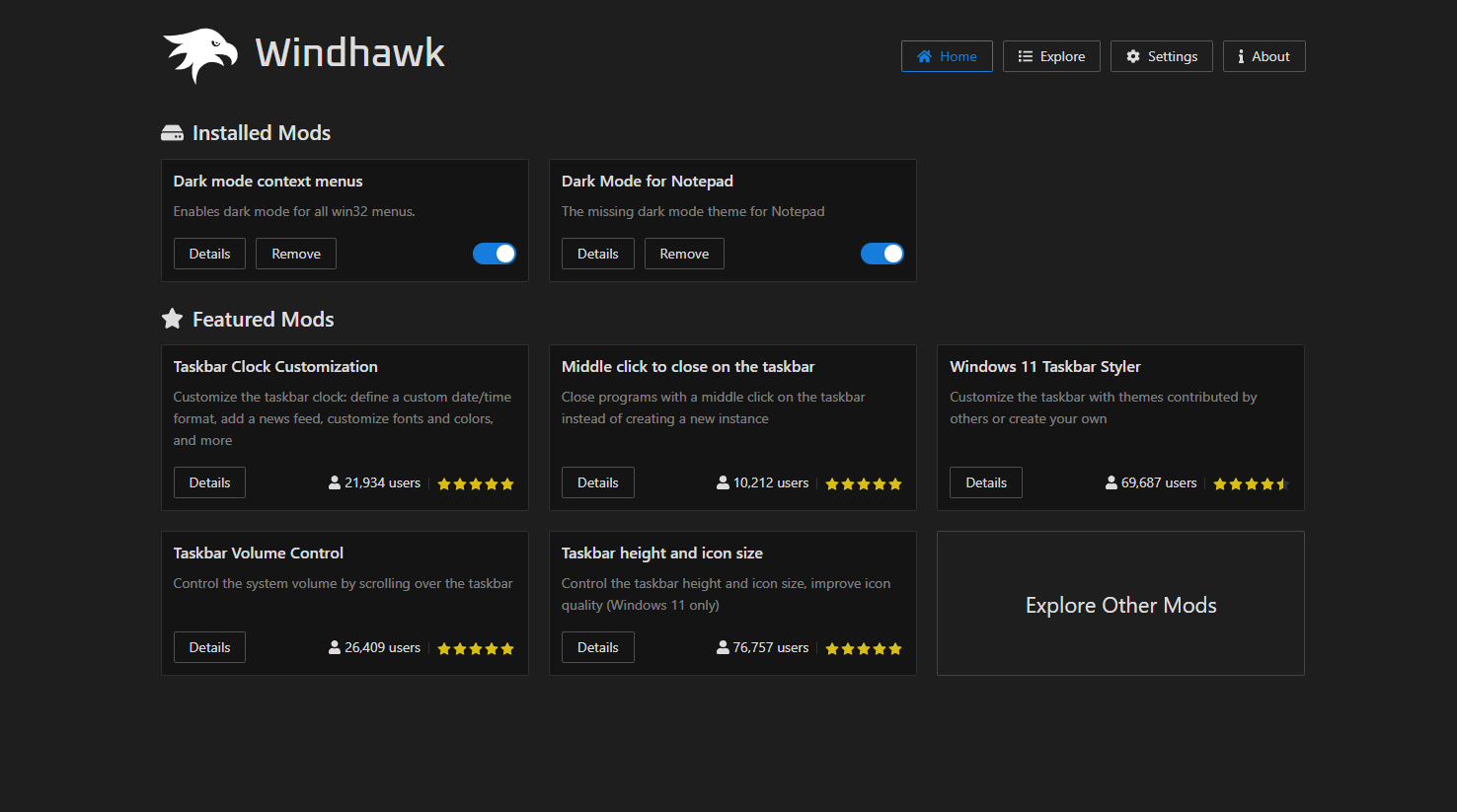View Details of Windows 11 Taskbar Styler

[986, 482]
